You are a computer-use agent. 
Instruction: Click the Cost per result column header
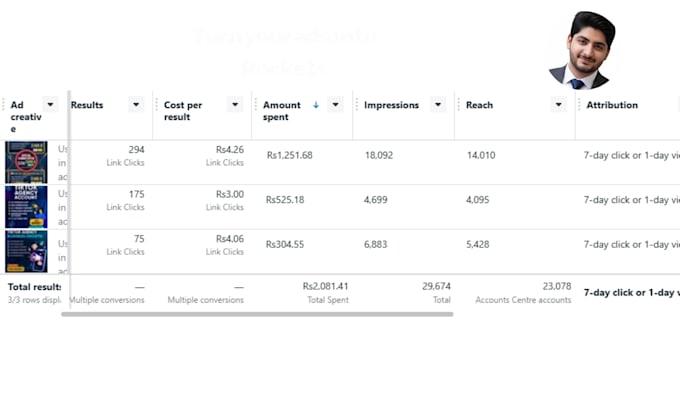(183, 111)
